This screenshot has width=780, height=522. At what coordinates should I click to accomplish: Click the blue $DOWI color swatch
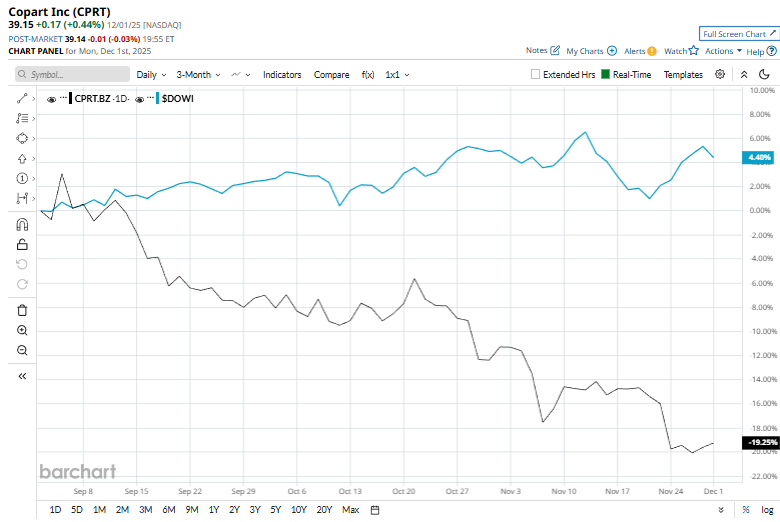[x=158, y=99]
